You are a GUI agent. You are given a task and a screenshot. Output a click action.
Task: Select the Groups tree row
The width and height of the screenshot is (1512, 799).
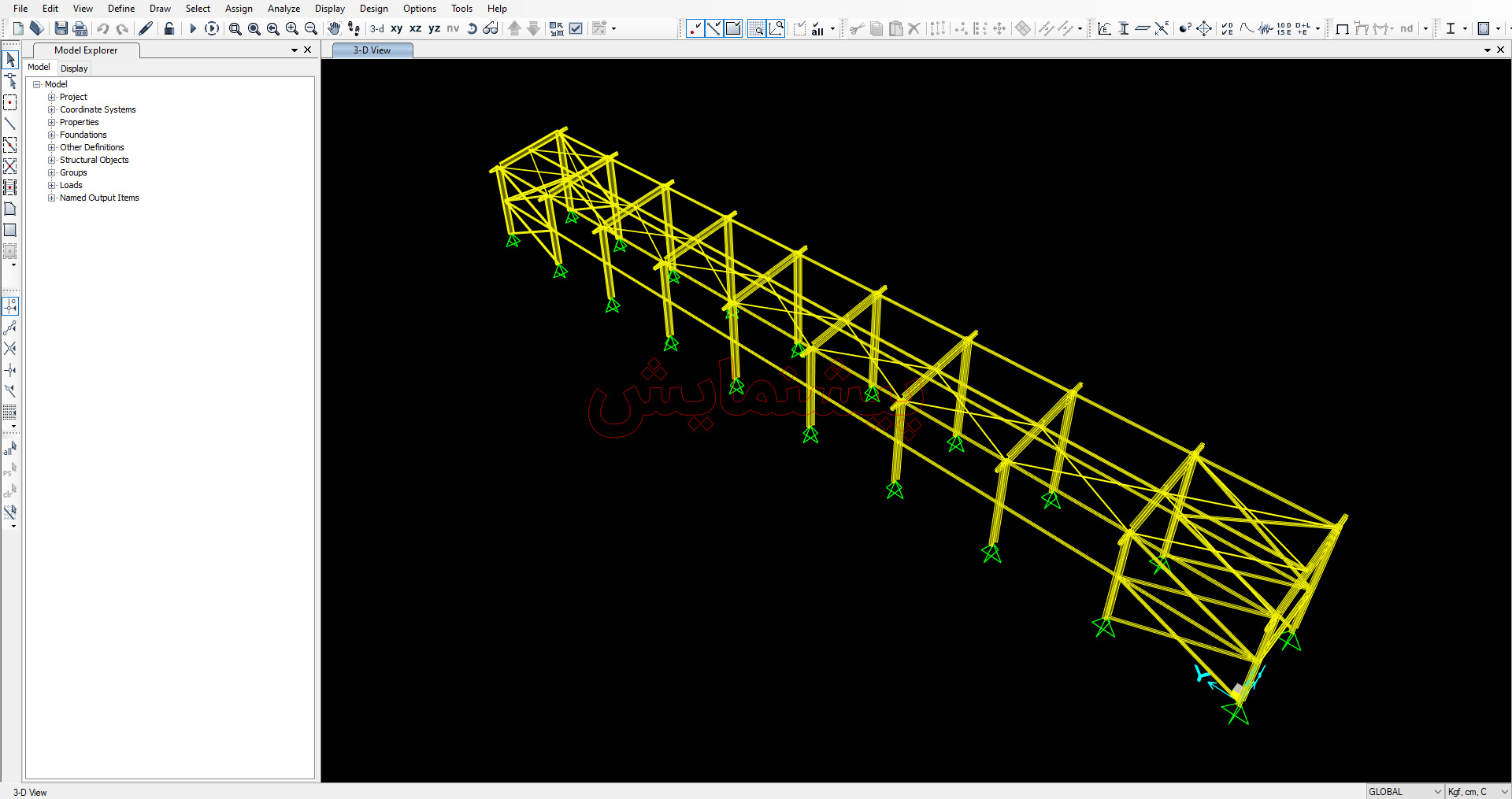[x=73, y=172]
